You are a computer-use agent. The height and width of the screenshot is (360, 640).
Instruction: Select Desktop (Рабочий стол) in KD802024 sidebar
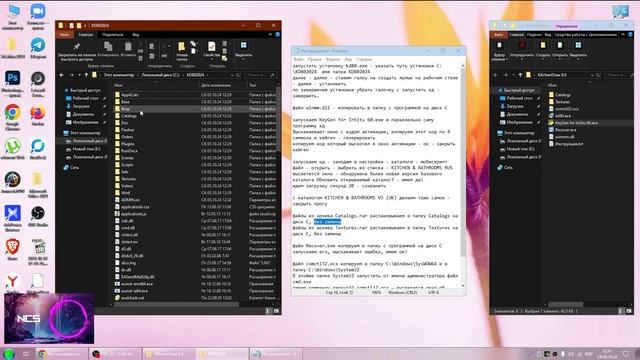(x=85, y=98)
